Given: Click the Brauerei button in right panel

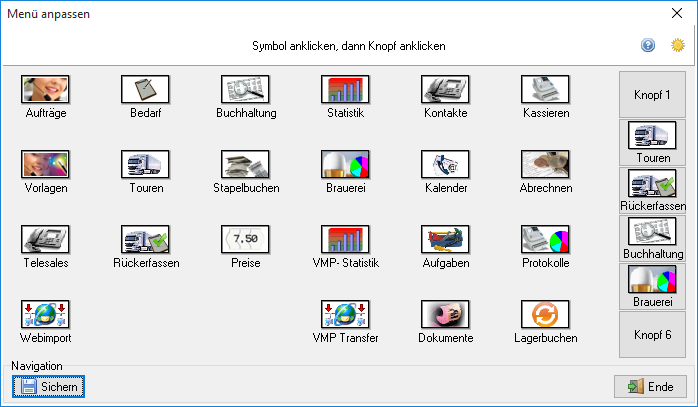Looking at the screenshot, I should (652, 286).
